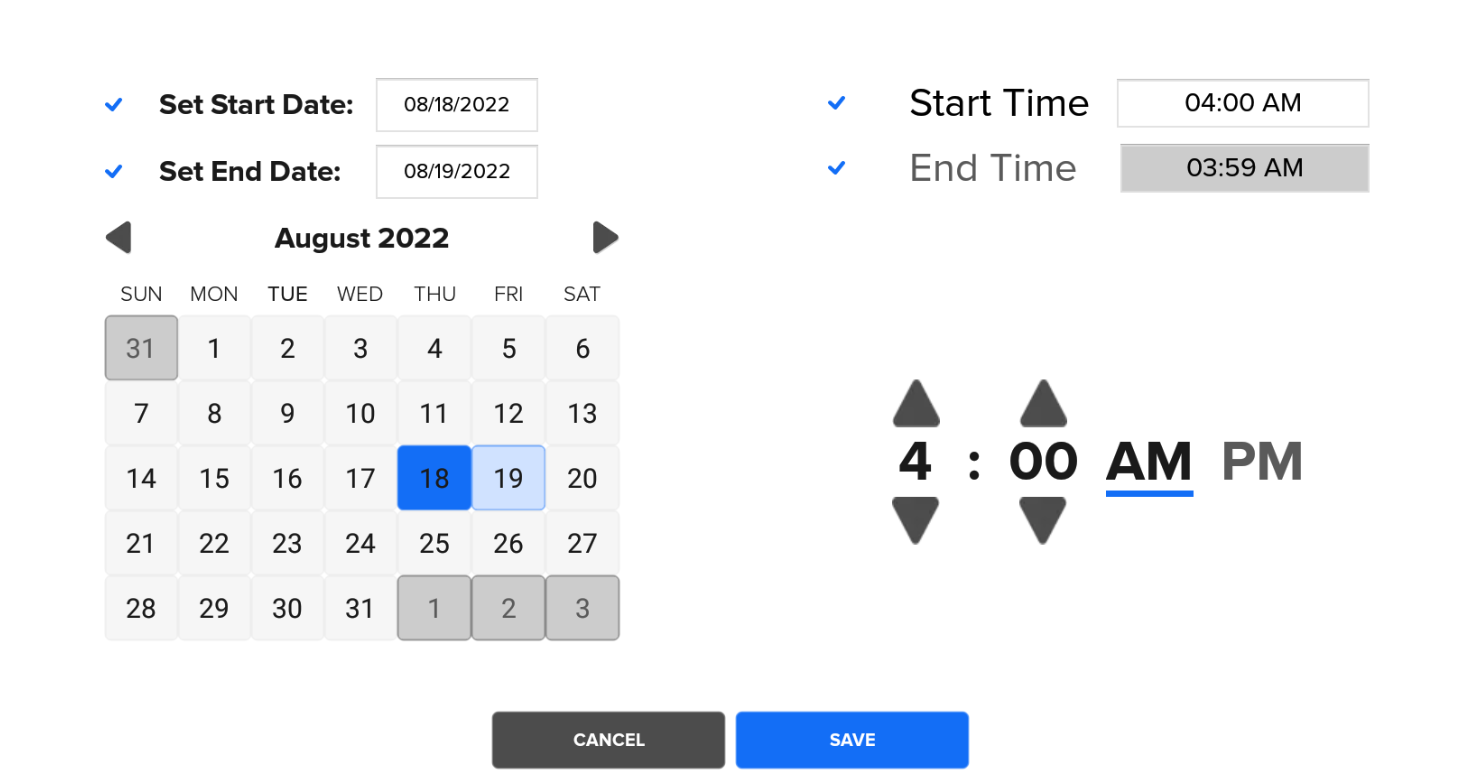Select August 25 on the calendar
Viewport: 1461px width, 773px height.
tap(434, 543)
